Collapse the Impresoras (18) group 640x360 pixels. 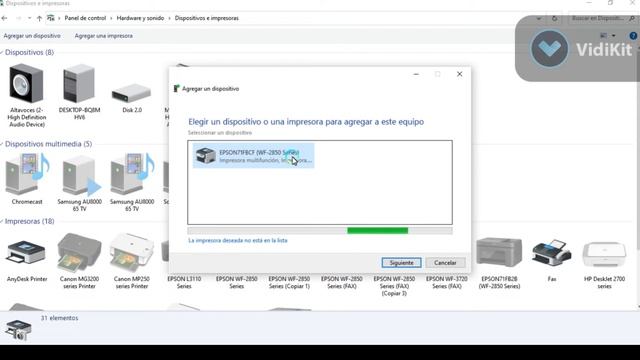(2, 221)
